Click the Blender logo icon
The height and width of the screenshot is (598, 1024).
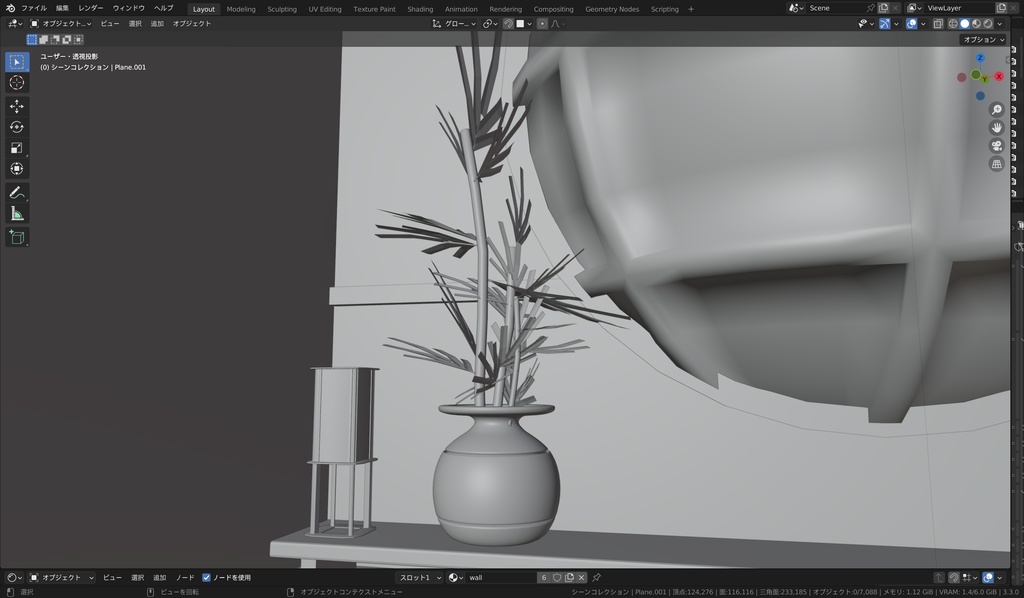(10, 8)
